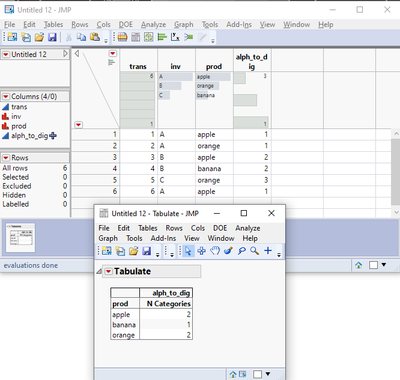
Task: Click data table vertical scrollbar
Action: pyautogui.click(x=396, y=172)
